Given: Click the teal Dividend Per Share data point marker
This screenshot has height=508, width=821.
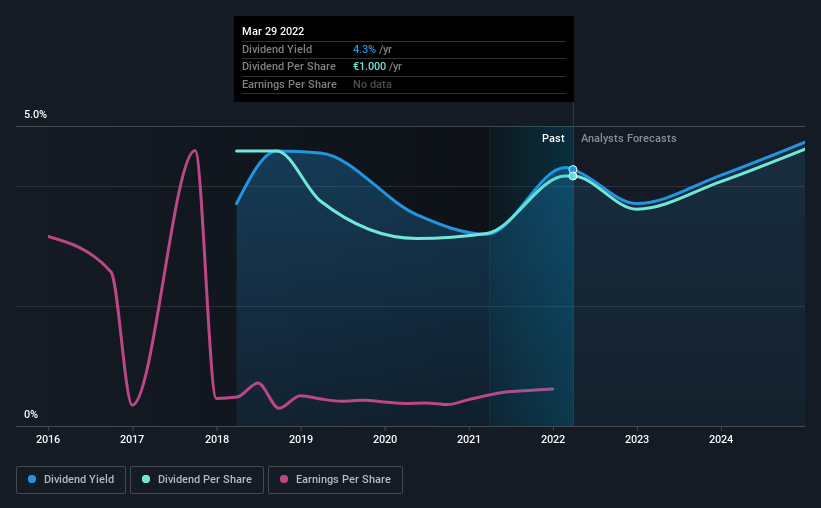Looking at the screenshot, I should pyautogui.click(x=573, y=176).
